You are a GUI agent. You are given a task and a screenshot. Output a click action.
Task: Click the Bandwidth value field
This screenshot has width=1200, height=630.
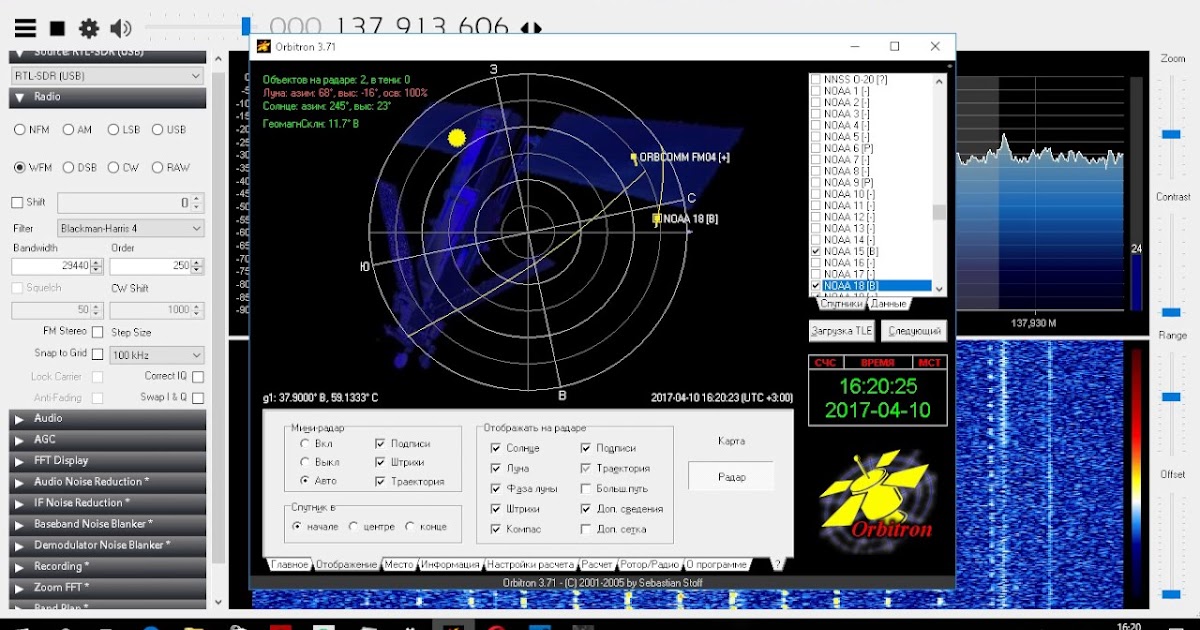pyautogui.click(x=51, y=266)
